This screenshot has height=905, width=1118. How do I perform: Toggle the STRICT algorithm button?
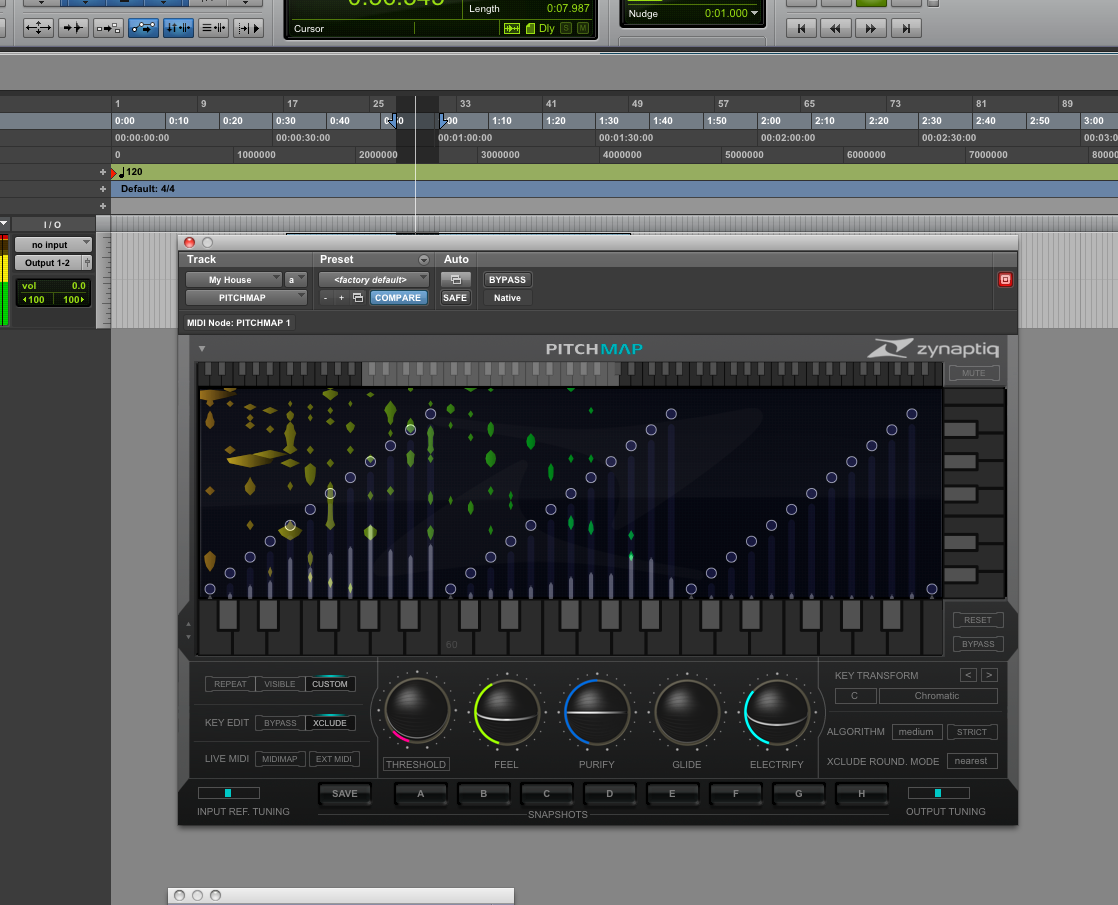pyautogui.click(x=972, y=732)
